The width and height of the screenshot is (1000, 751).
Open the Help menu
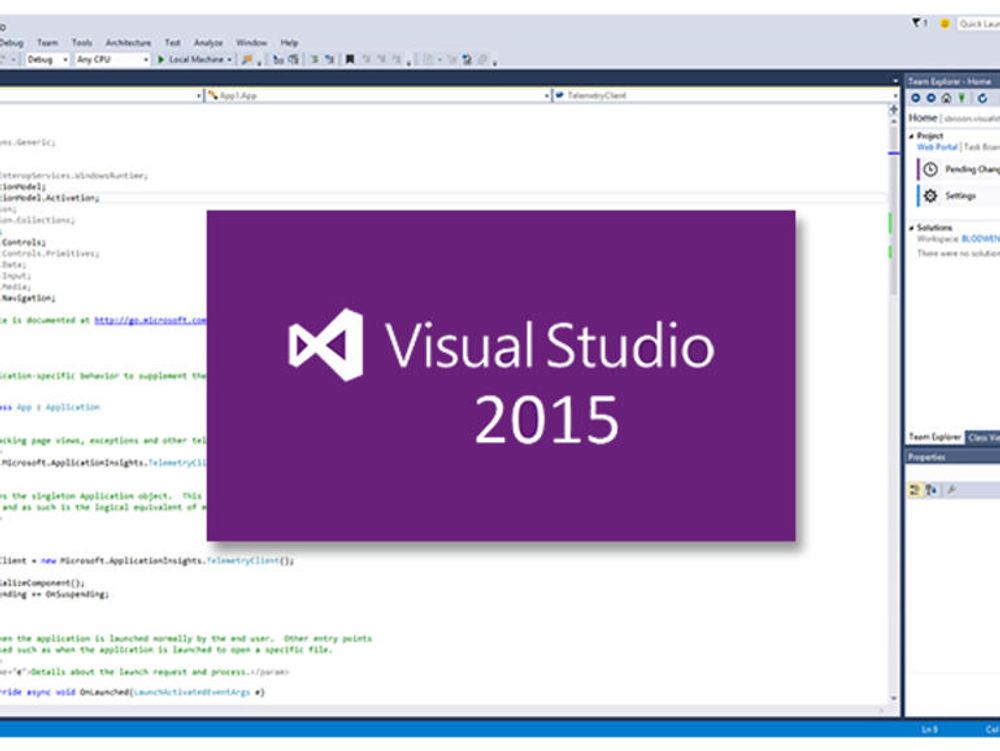[x=289, y=43]
